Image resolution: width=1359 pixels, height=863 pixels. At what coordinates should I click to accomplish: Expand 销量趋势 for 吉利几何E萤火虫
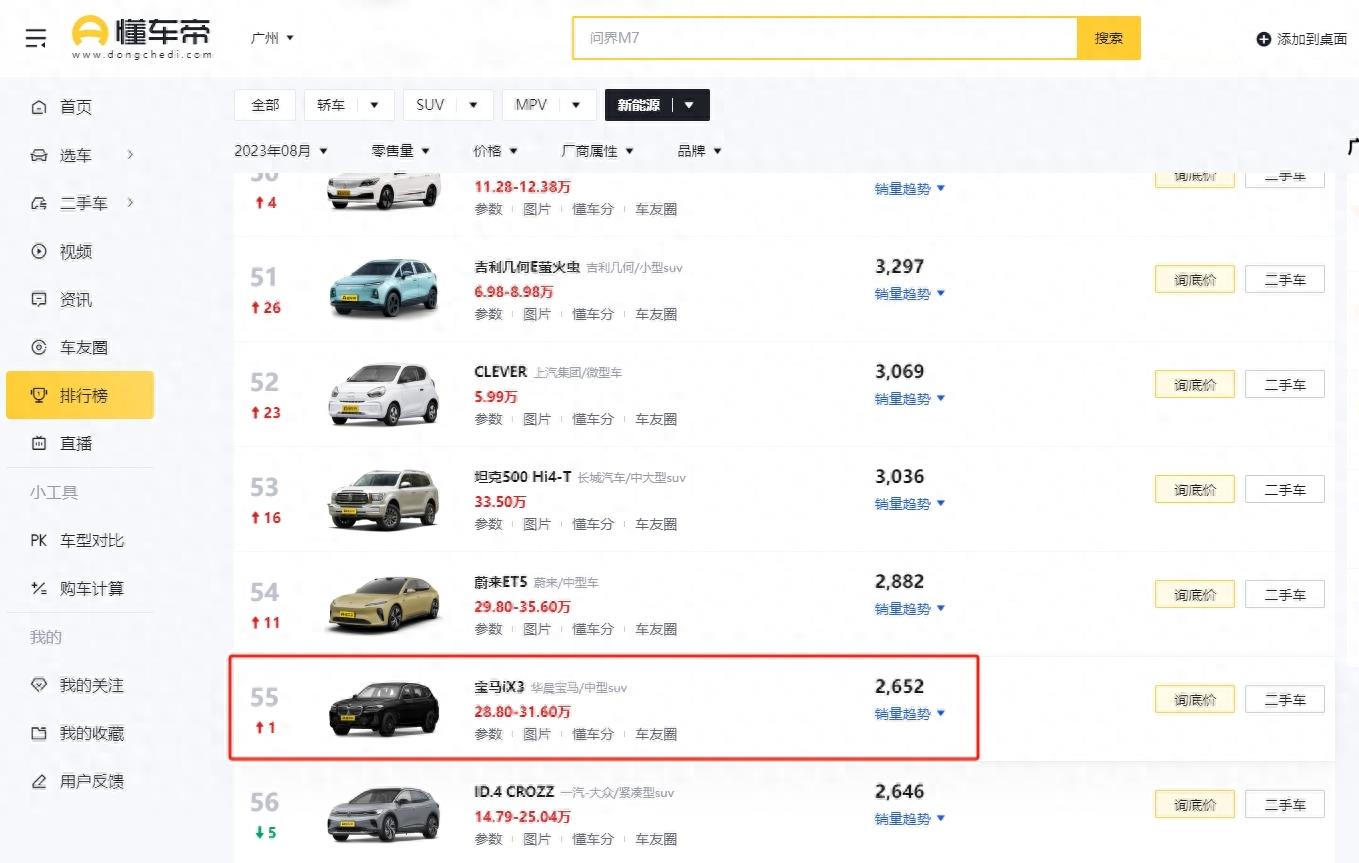click(x=910, y=294)
